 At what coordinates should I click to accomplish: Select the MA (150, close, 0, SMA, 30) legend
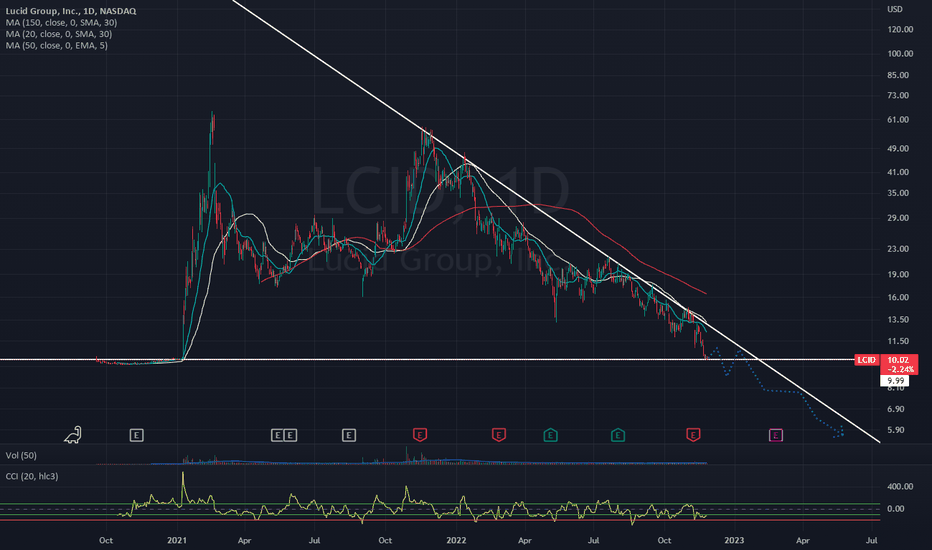tap(61, 23)
